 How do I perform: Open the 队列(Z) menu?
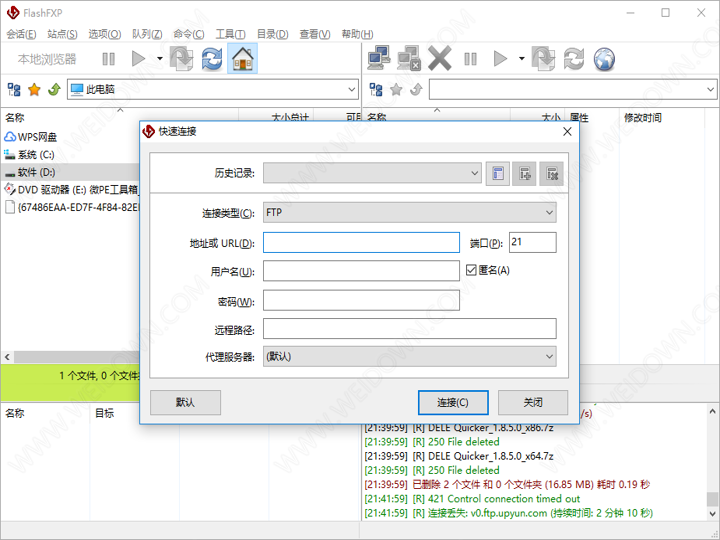(x=147, y=34)
